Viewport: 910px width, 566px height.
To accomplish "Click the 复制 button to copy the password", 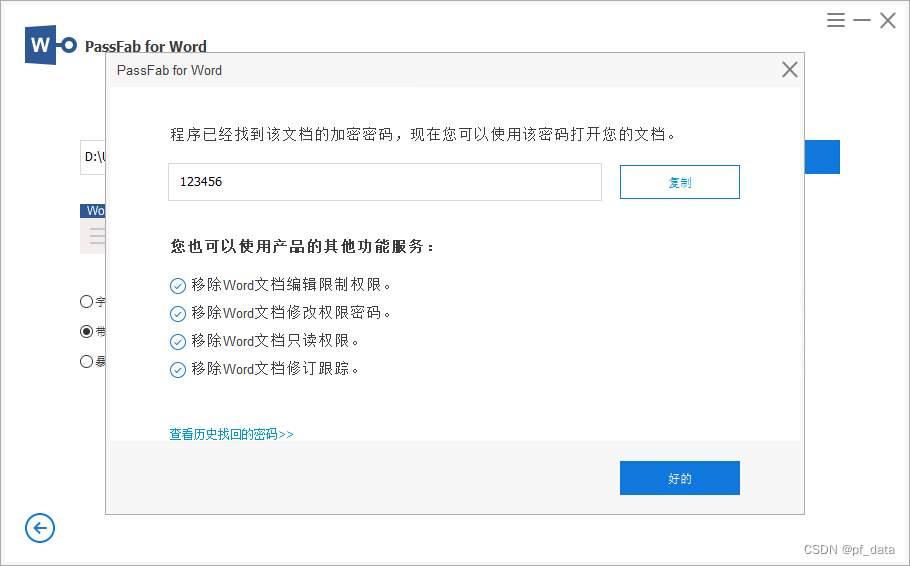I will pyautogui.click(x=680, y=182).
